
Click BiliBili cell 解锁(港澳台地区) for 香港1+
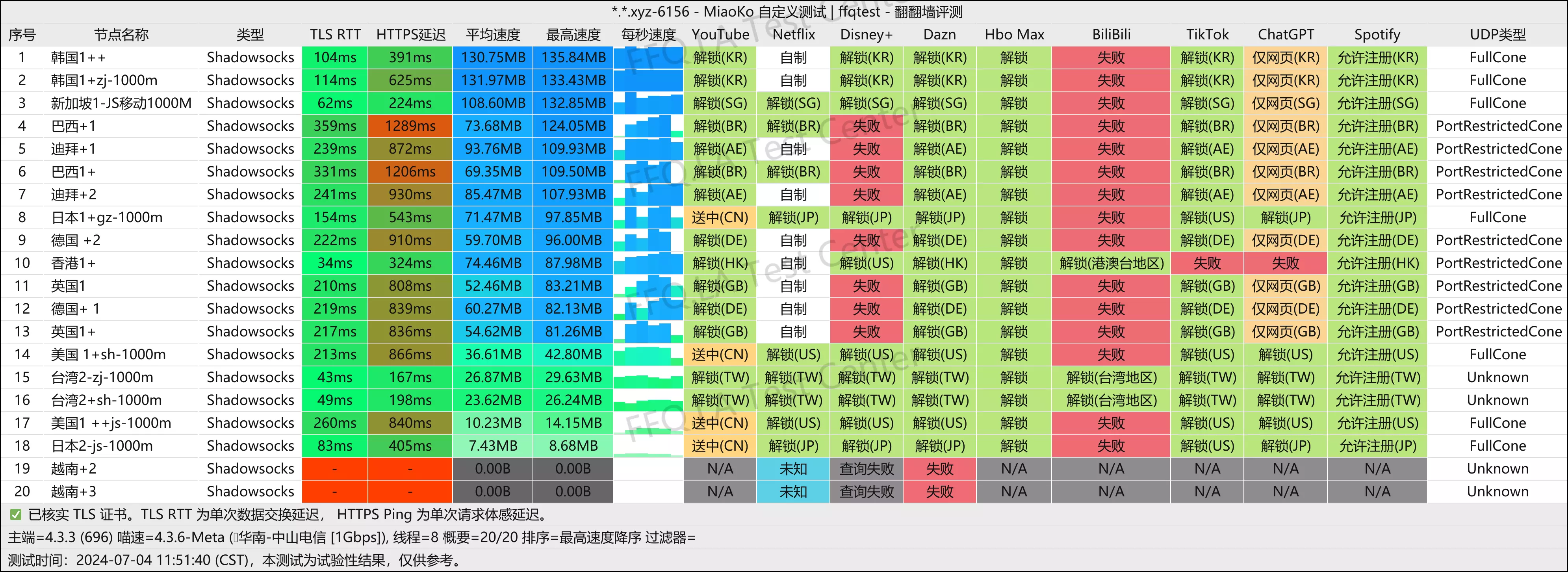pos(1111,264)
